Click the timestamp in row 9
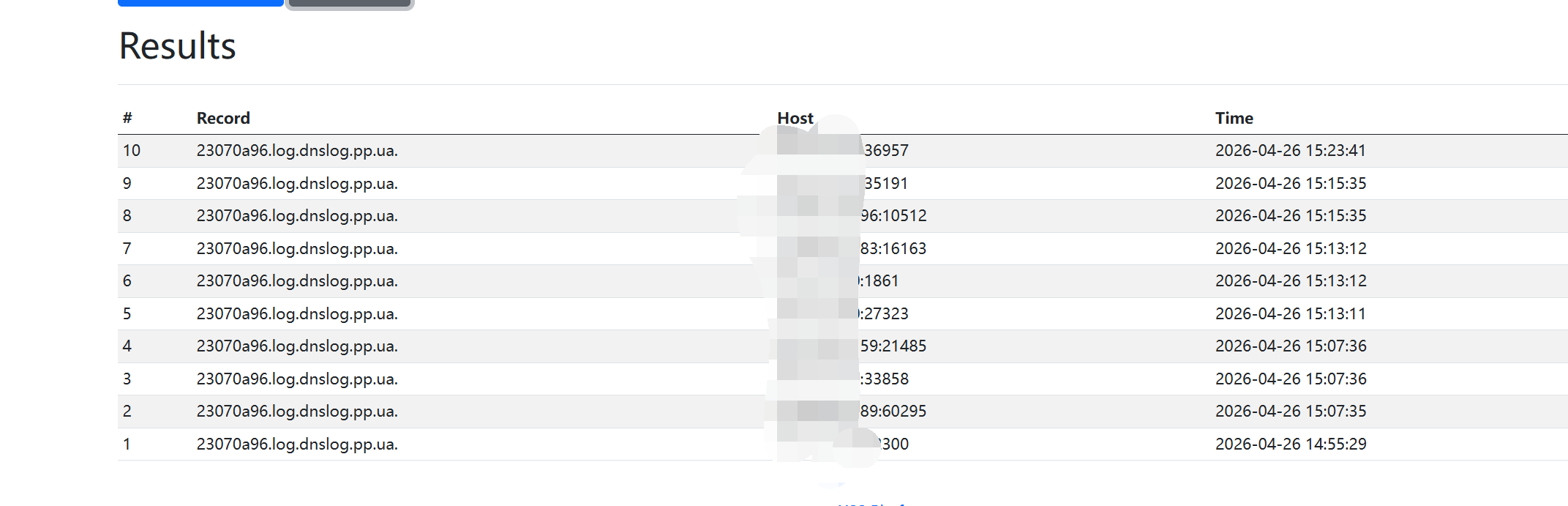This screenshot has width=1568, height=506. [x=1291, y=183]
